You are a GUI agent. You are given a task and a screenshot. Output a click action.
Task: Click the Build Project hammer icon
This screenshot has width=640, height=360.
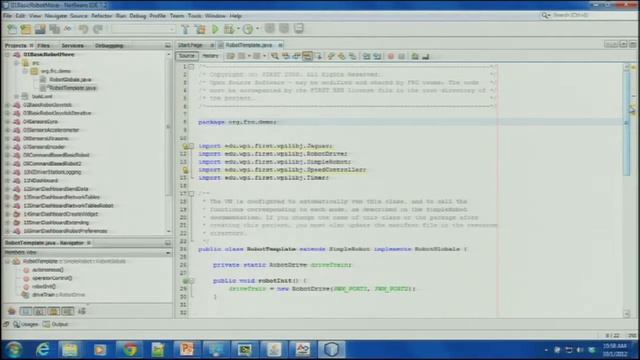click(x=185, y=29)
